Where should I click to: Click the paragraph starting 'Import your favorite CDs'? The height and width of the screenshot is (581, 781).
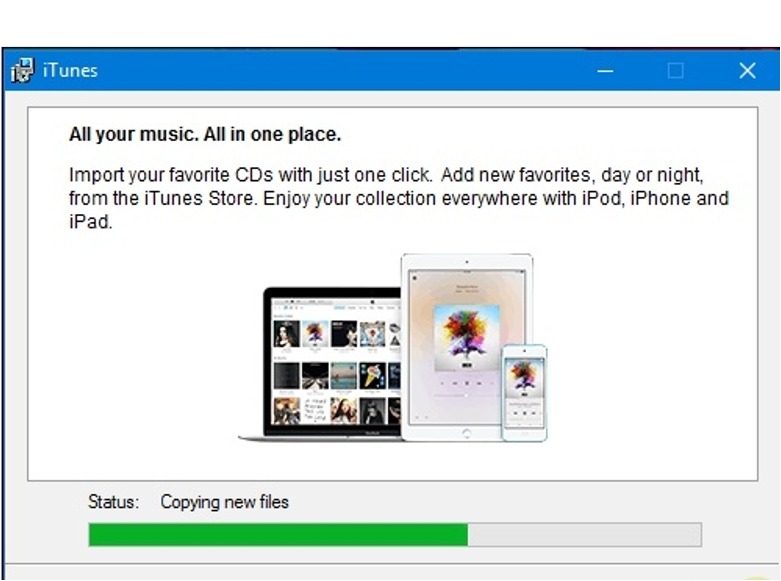(x=398, y=198)
